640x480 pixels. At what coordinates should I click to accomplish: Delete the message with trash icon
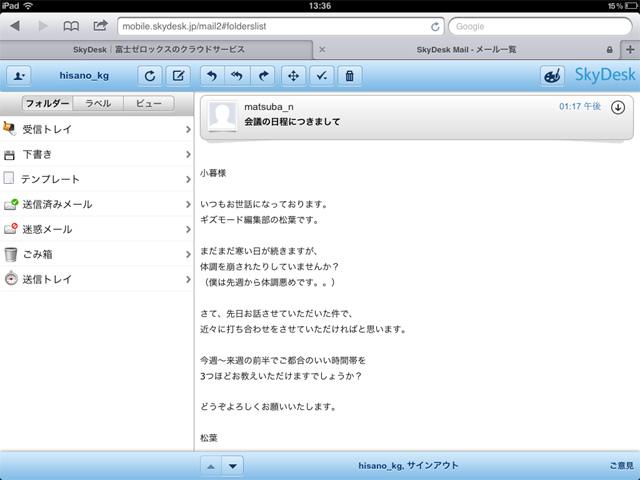349,75
